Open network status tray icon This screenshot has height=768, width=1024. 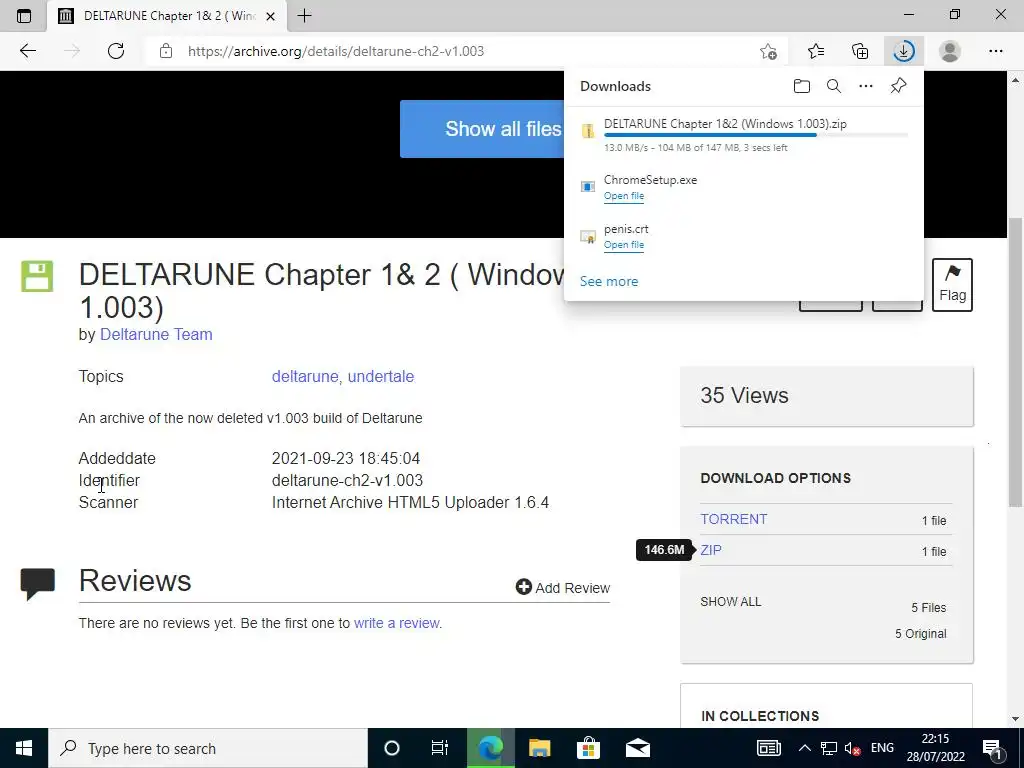pos(829,748)
